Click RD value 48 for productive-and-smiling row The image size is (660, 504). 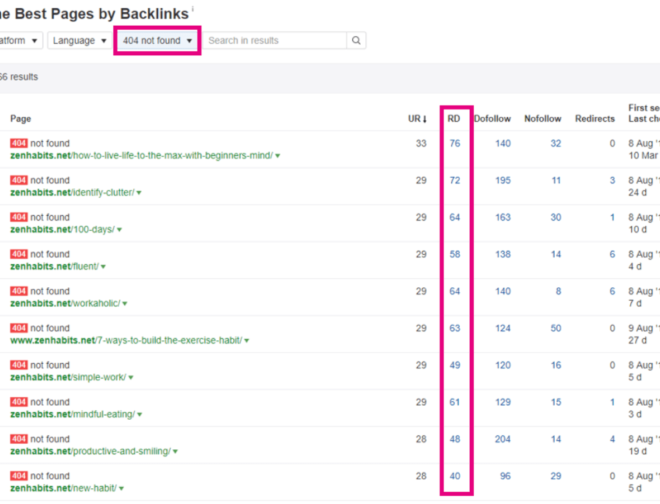[455, 439]
